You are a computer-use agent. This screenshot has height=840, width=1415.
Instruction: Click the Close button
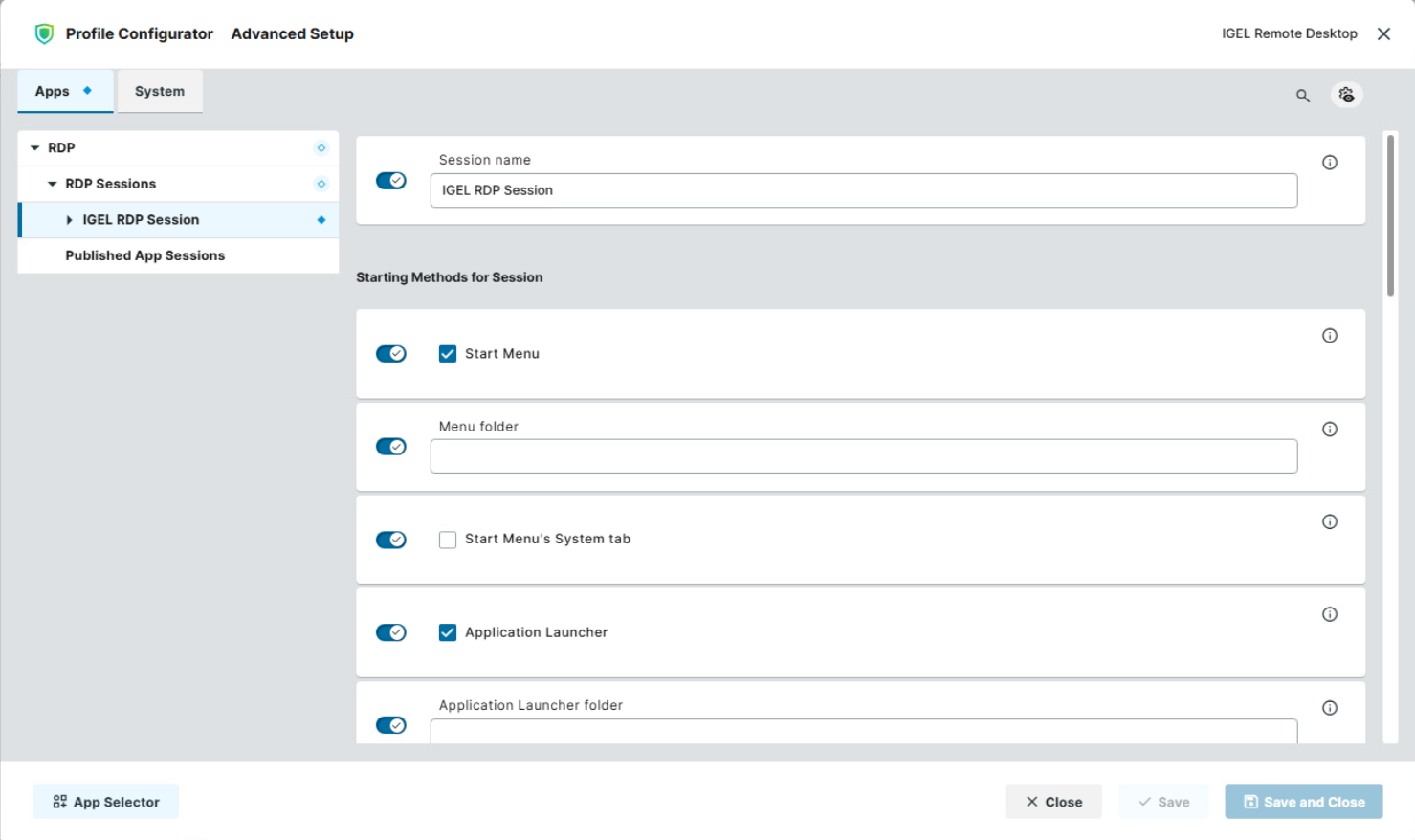coord(1053,802)
